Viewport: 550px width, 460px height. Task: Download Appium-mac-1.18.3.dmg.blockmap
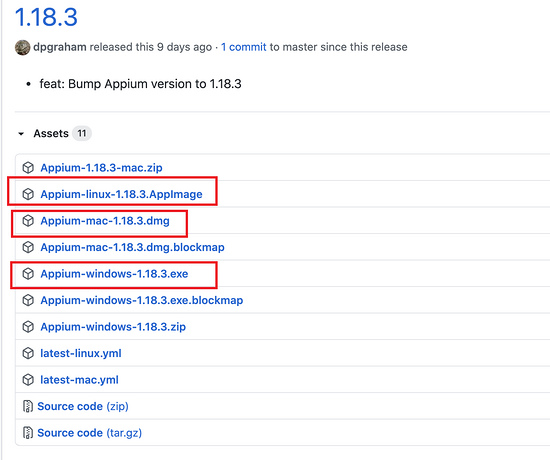132,247
